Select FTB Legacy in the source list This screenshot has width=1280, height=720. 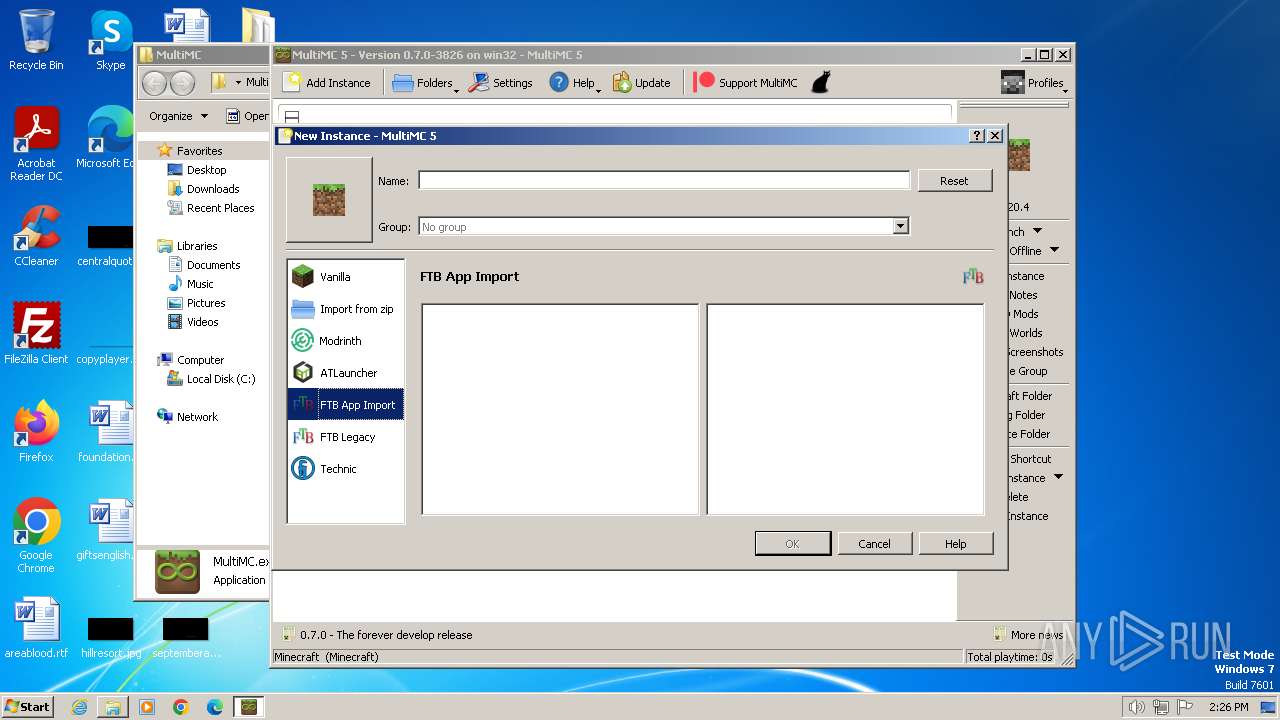345,437
